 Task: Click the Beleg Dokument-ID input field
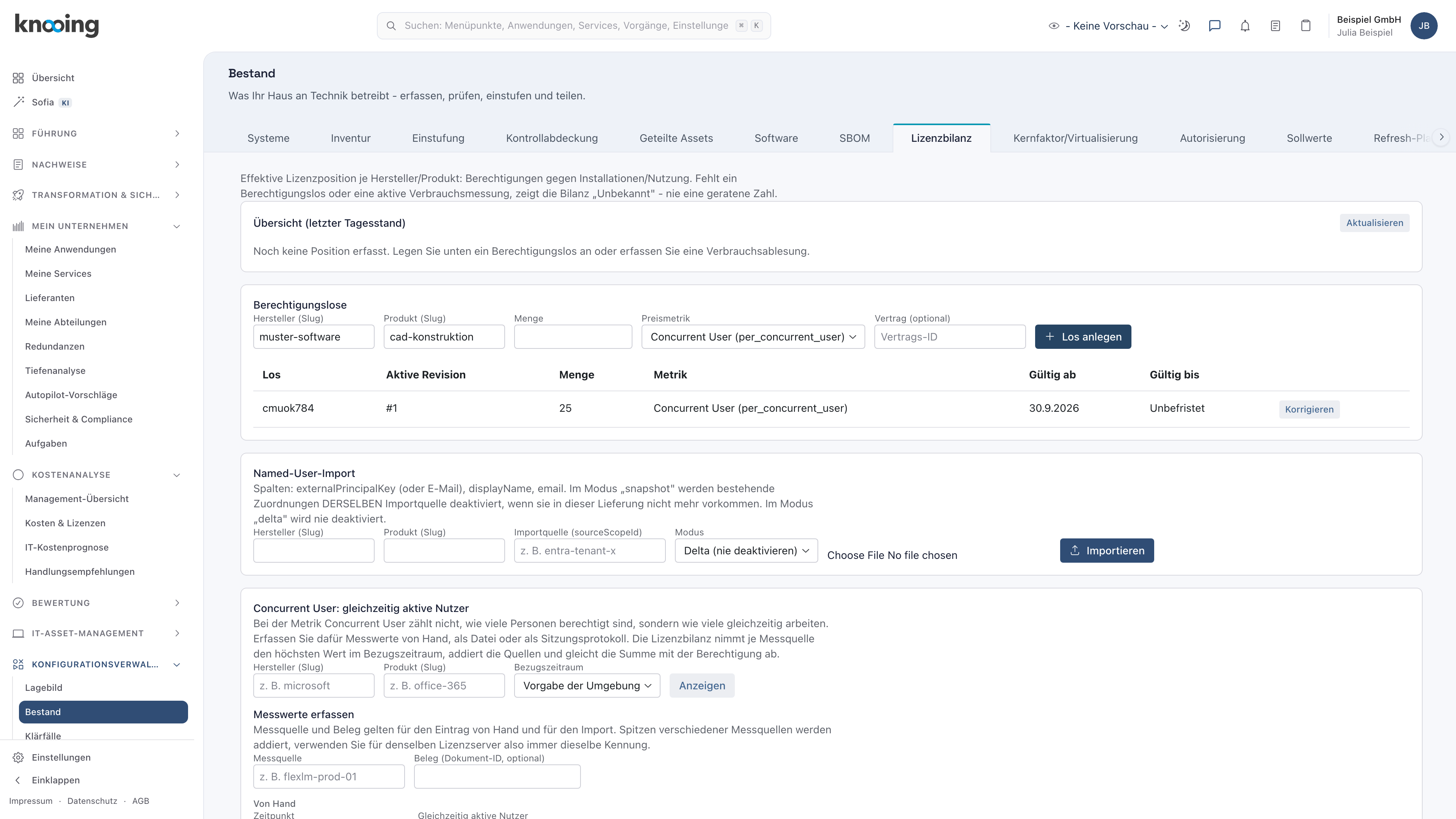497,777
